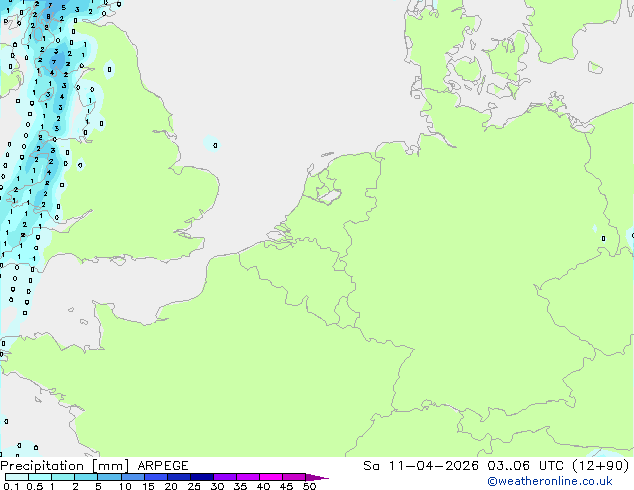Click the date text '11-04-2026'
Viewport: 634px width, 490px height.
433,466
